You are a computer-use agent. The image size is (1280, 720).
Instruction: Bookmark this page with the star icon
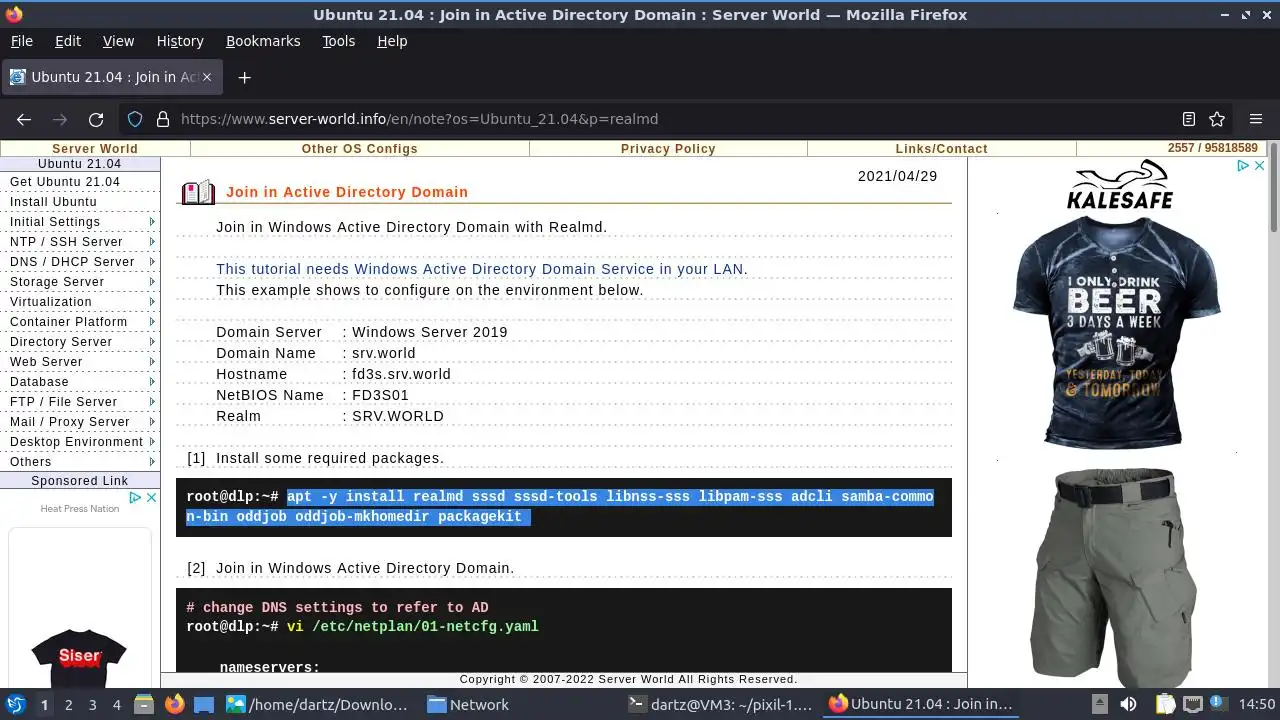click(1217, 119)
